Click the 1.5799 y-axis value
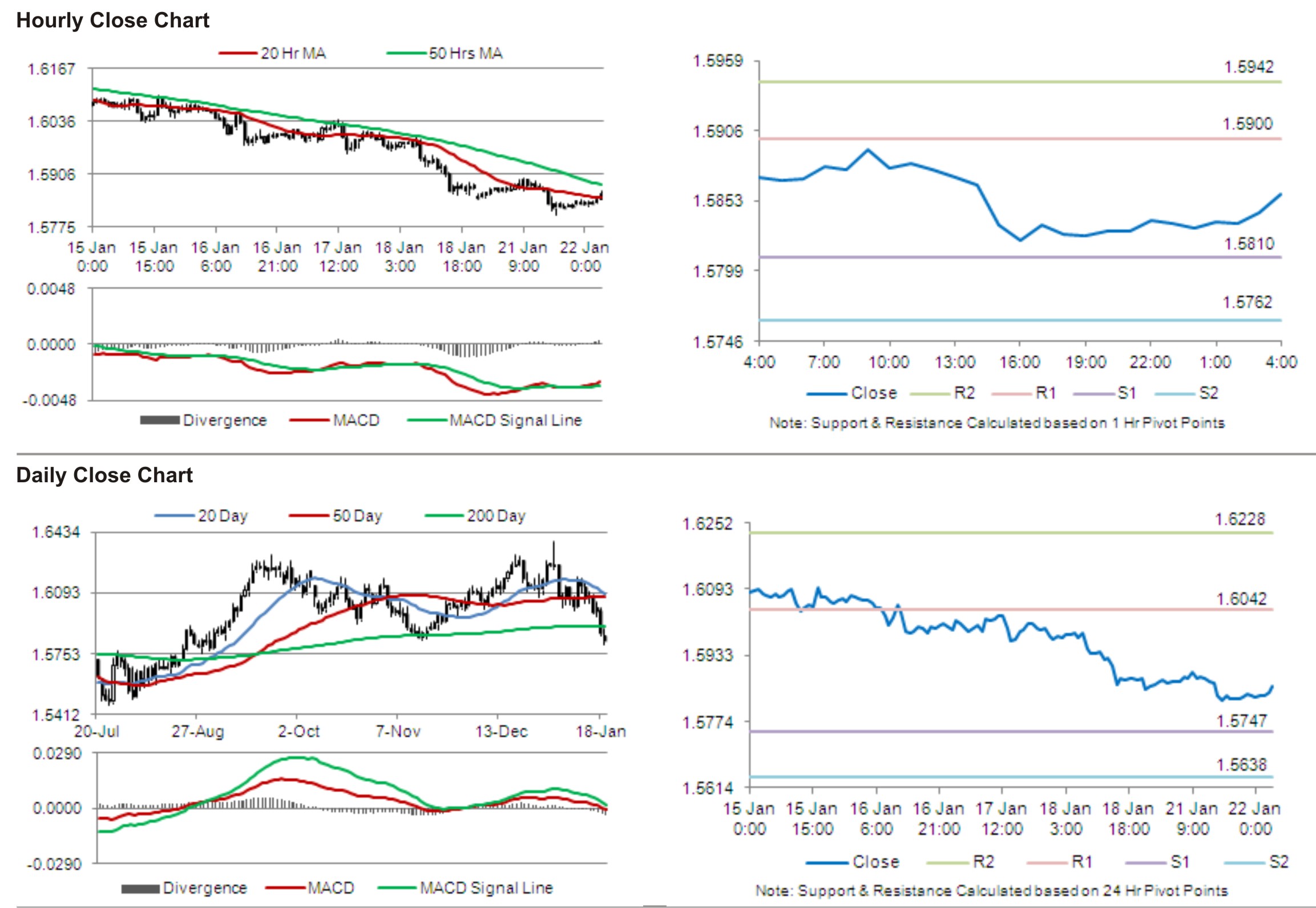Screen dimensions: 1316x908 718,271
